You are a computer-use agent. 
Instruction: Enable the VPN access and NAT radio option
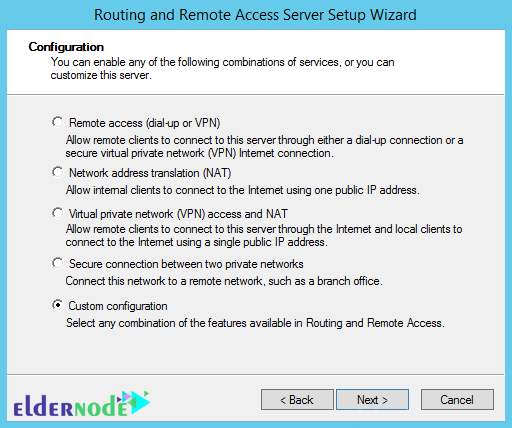pyautogui.click(x=57, y=213)
